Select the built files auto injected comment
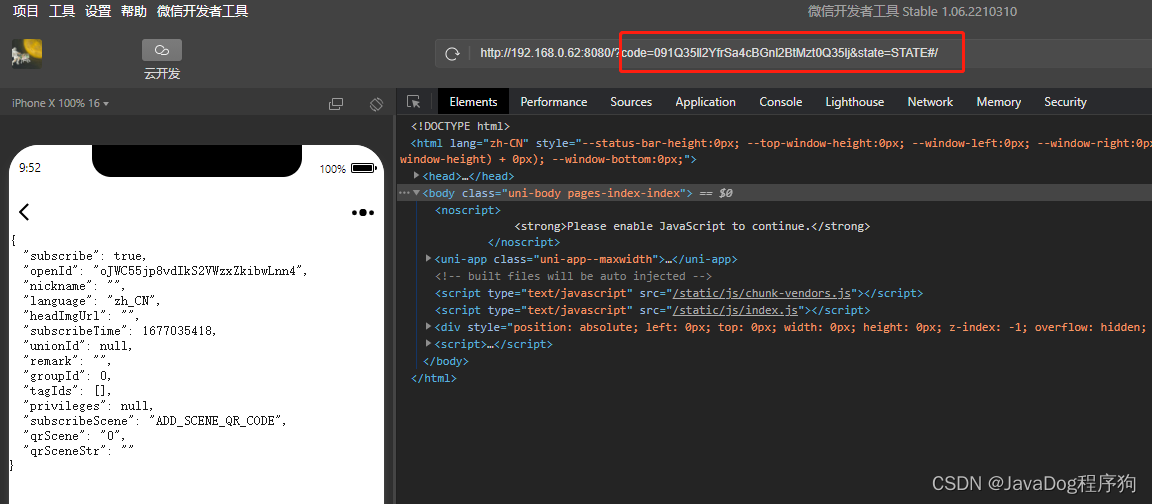This screenshot has width=1152, height=504. click(573, 276)
